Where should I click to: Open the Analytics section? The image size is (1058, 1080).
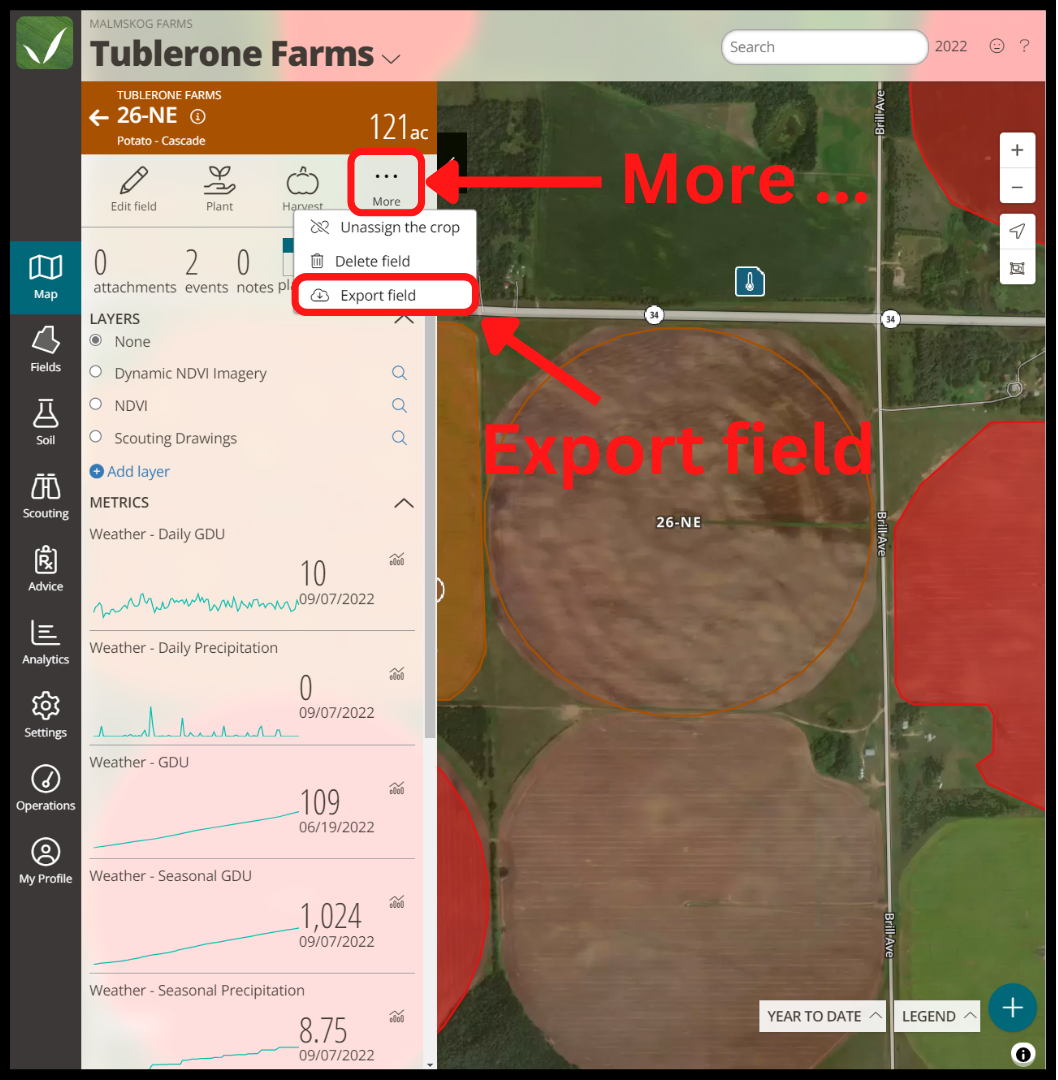point(45,642)
